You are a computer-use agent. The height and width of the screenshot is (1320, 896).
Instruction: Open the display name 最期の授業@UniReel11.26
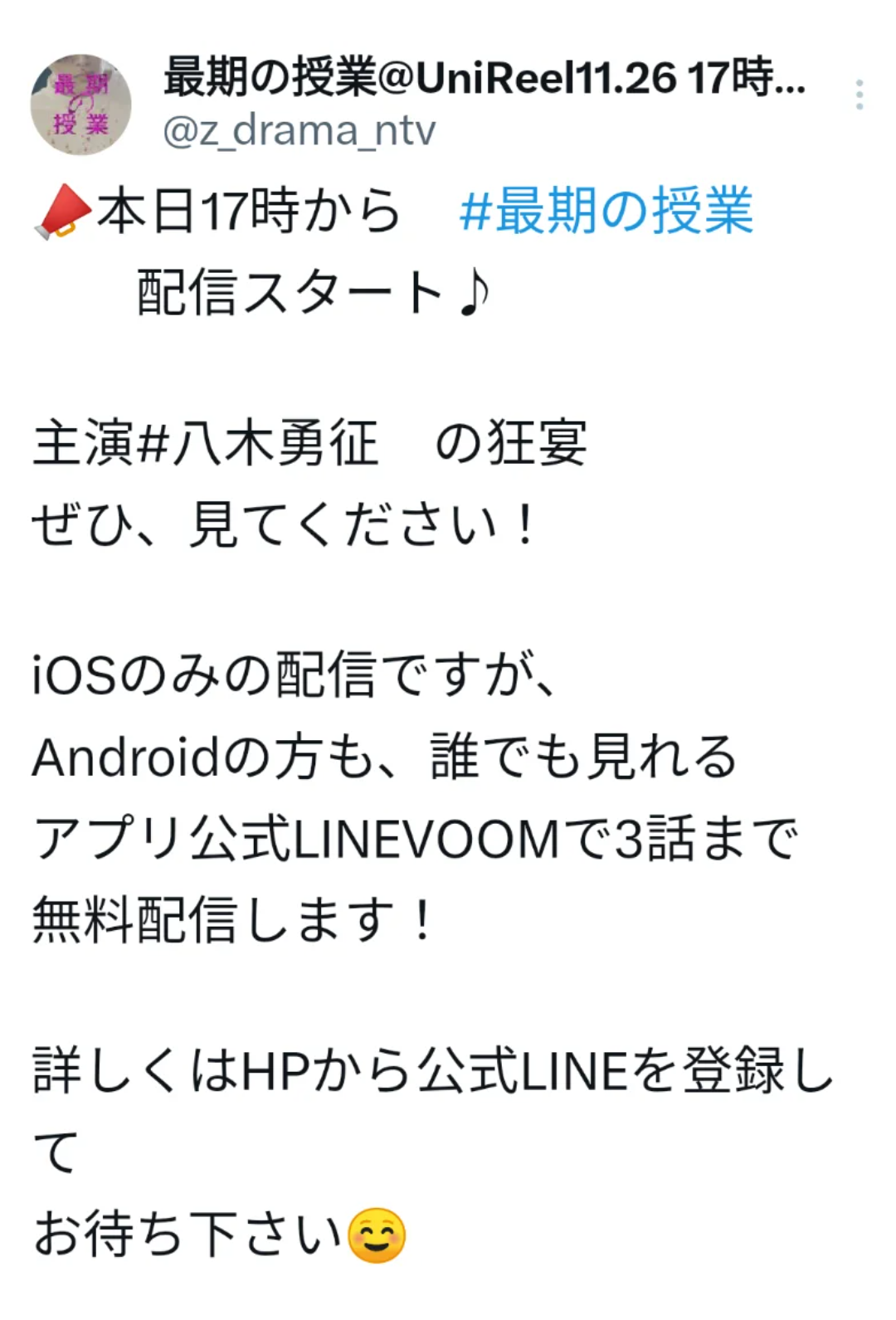pos(485,78)
